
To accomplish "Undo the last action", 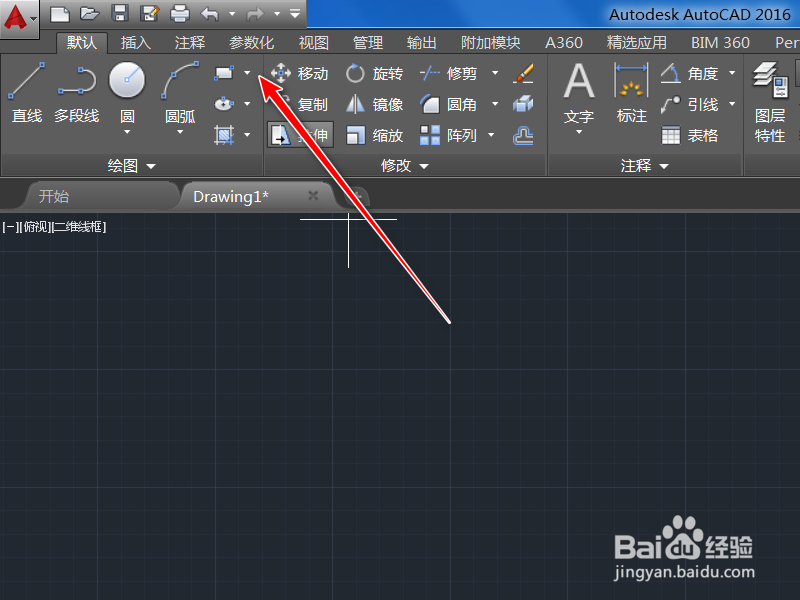I will click(210, 14).
